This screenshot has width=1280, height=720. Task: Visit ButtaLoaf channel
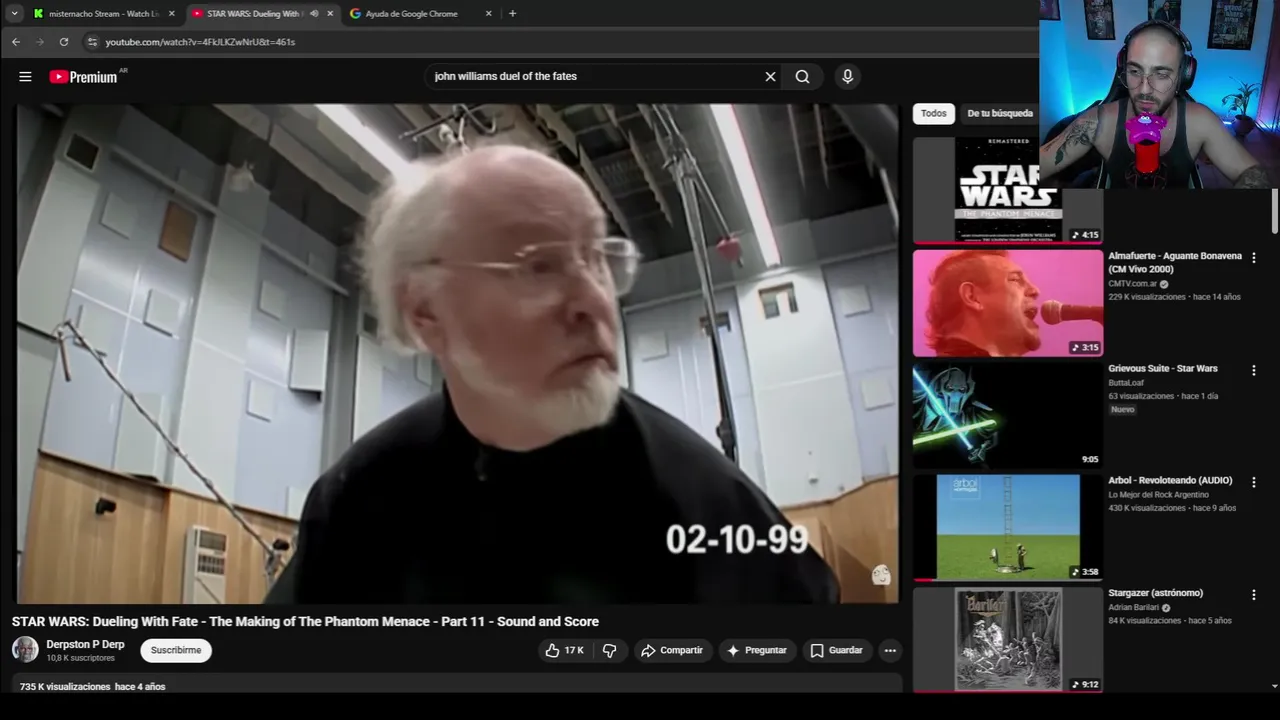tap(1126, 382)
